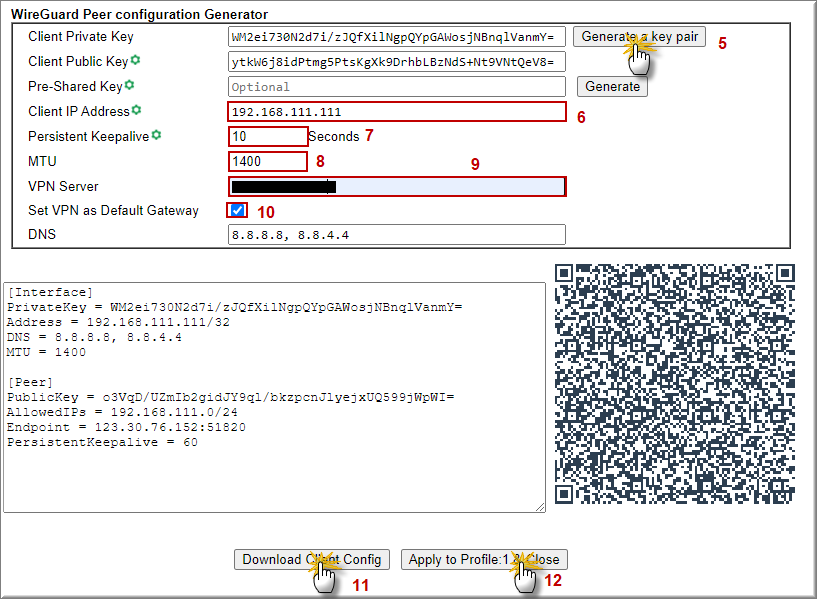This screenshot has width=817, height=599.
Task: Click into the Client Public Key field
Action: [x=396, y=62]
